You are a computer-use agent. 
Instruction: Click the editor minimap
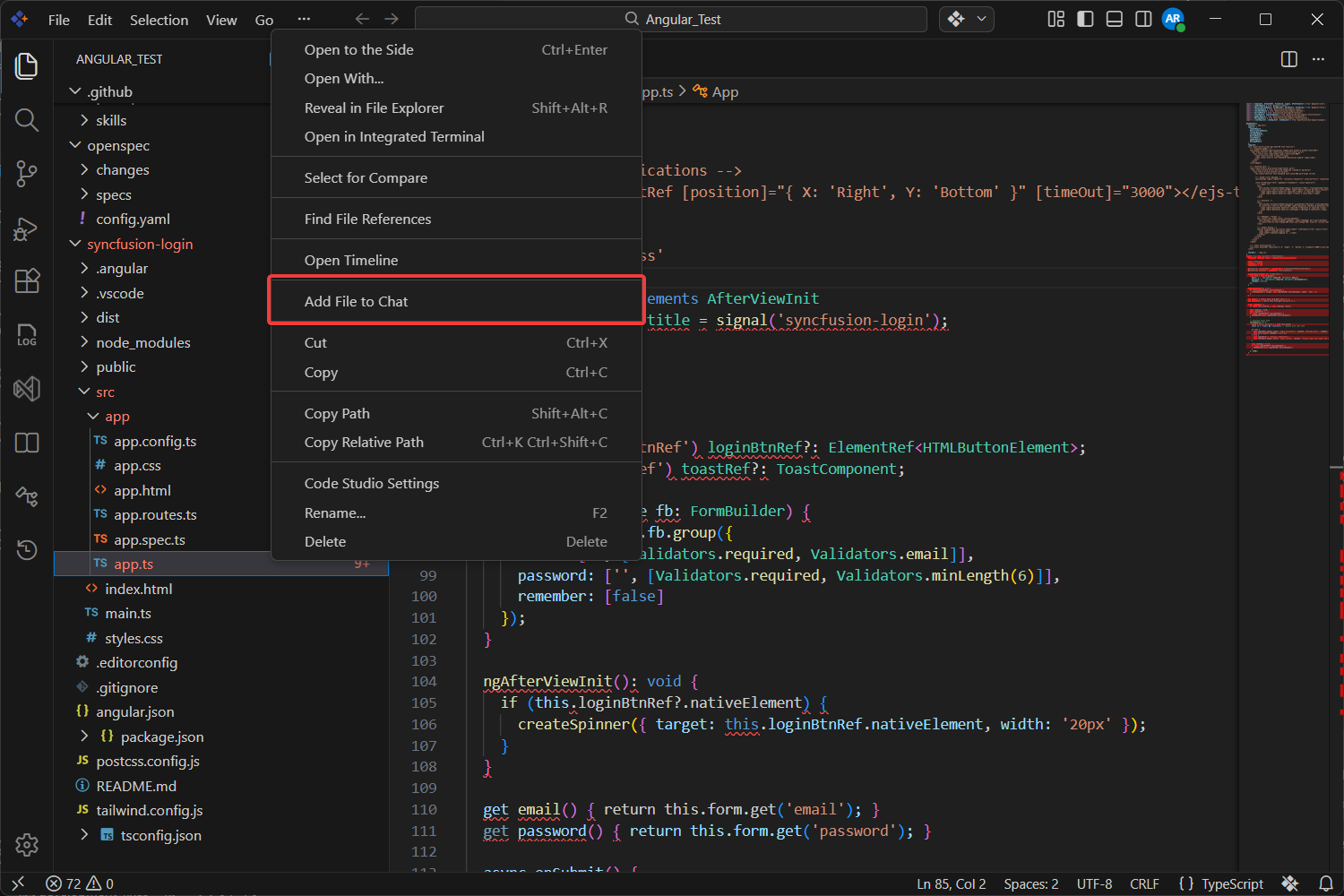[1287, 233]
